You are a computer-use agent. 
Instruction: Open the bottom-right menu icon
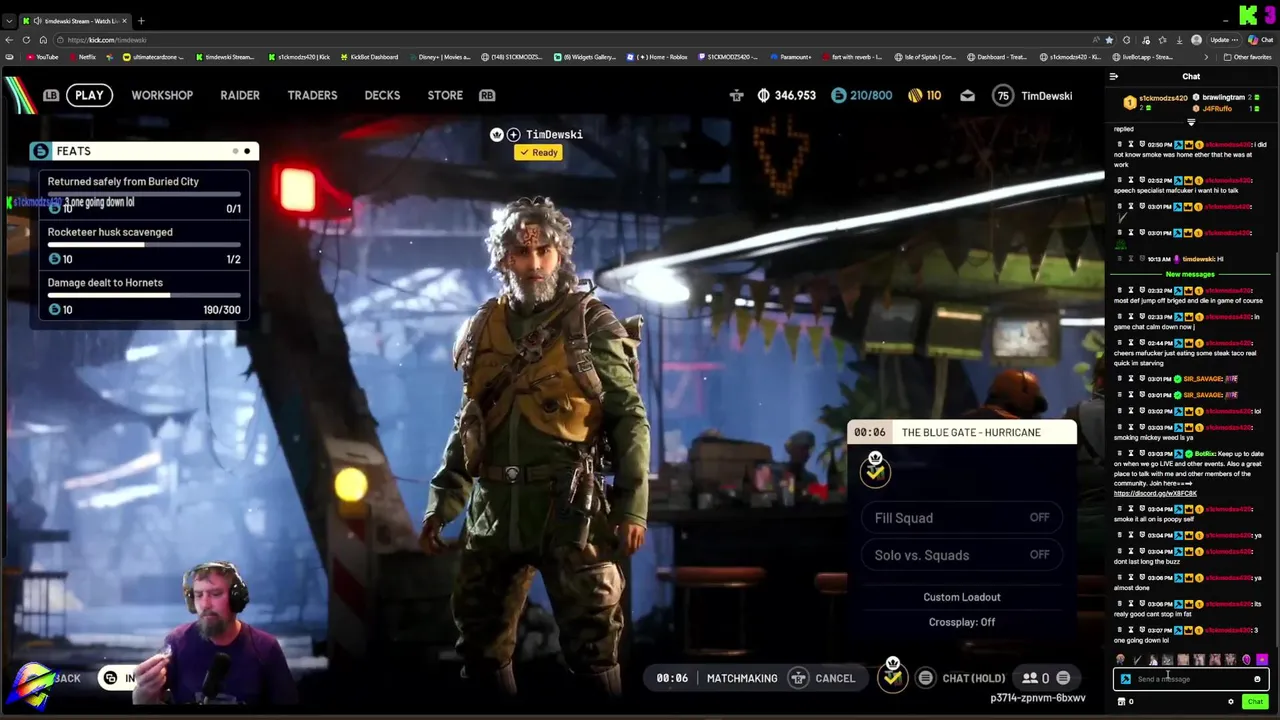point(1063,678)
